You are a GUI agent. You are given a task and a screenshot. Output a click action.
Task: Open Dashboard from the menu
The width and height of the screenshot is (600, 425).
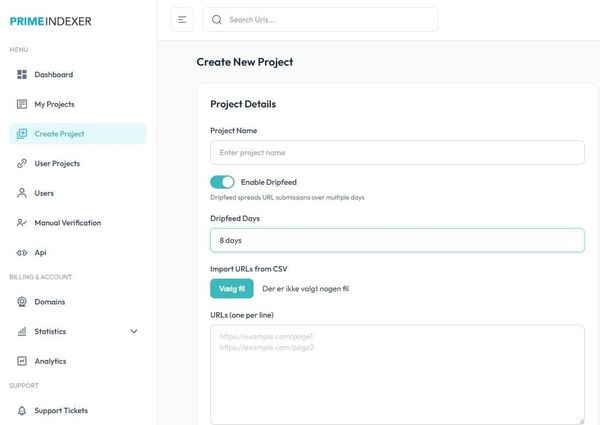click(x=78, y=75)
